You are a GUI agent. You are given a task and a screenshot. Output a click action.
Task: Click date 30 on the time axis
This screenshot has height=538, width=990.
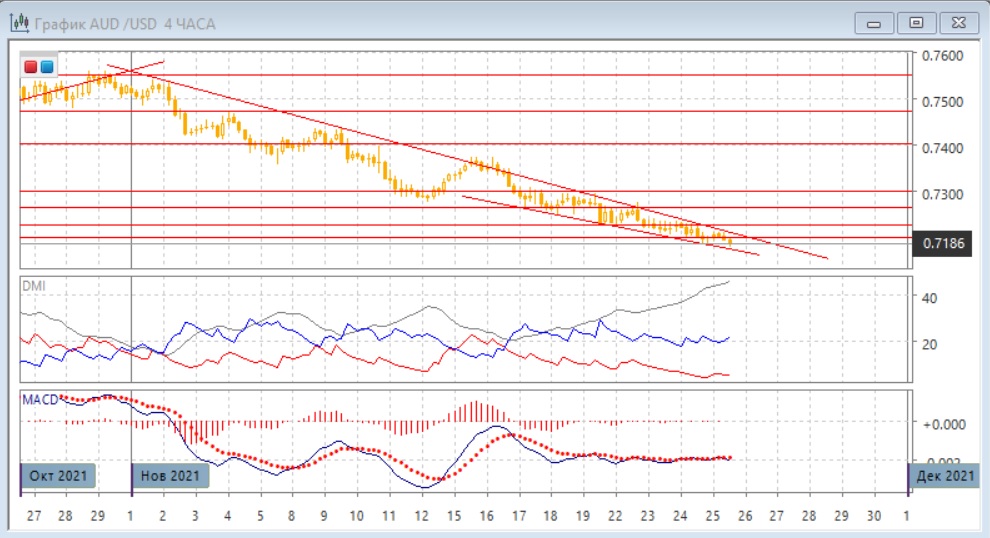click(874, 516)
